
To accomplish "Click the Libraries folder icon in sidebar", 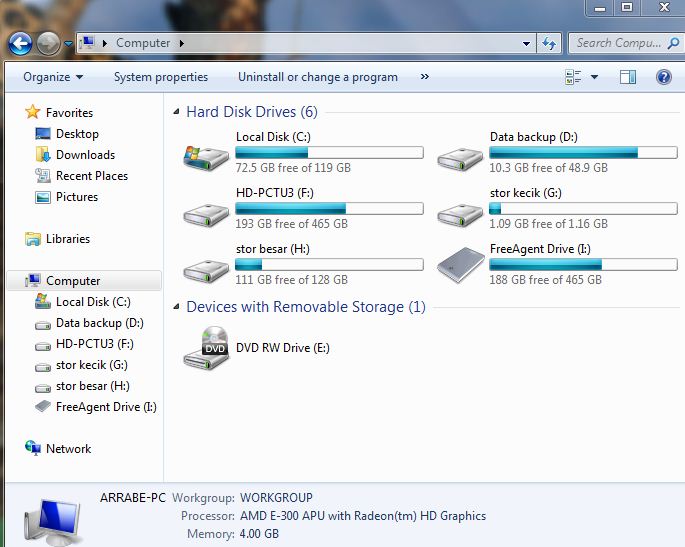I will [33, 239].
